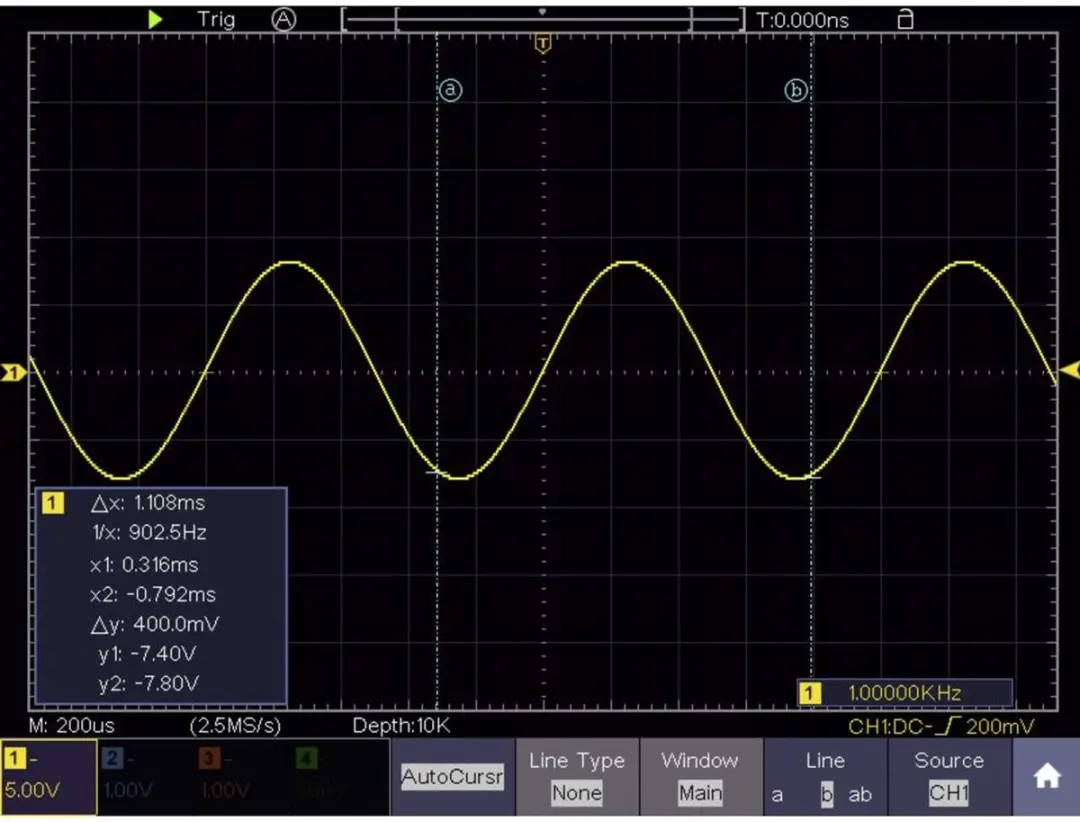Toggle the AutoCursr button
Image resolution: width=1080 pixels, height=822 pixels.
coord(452,777)
